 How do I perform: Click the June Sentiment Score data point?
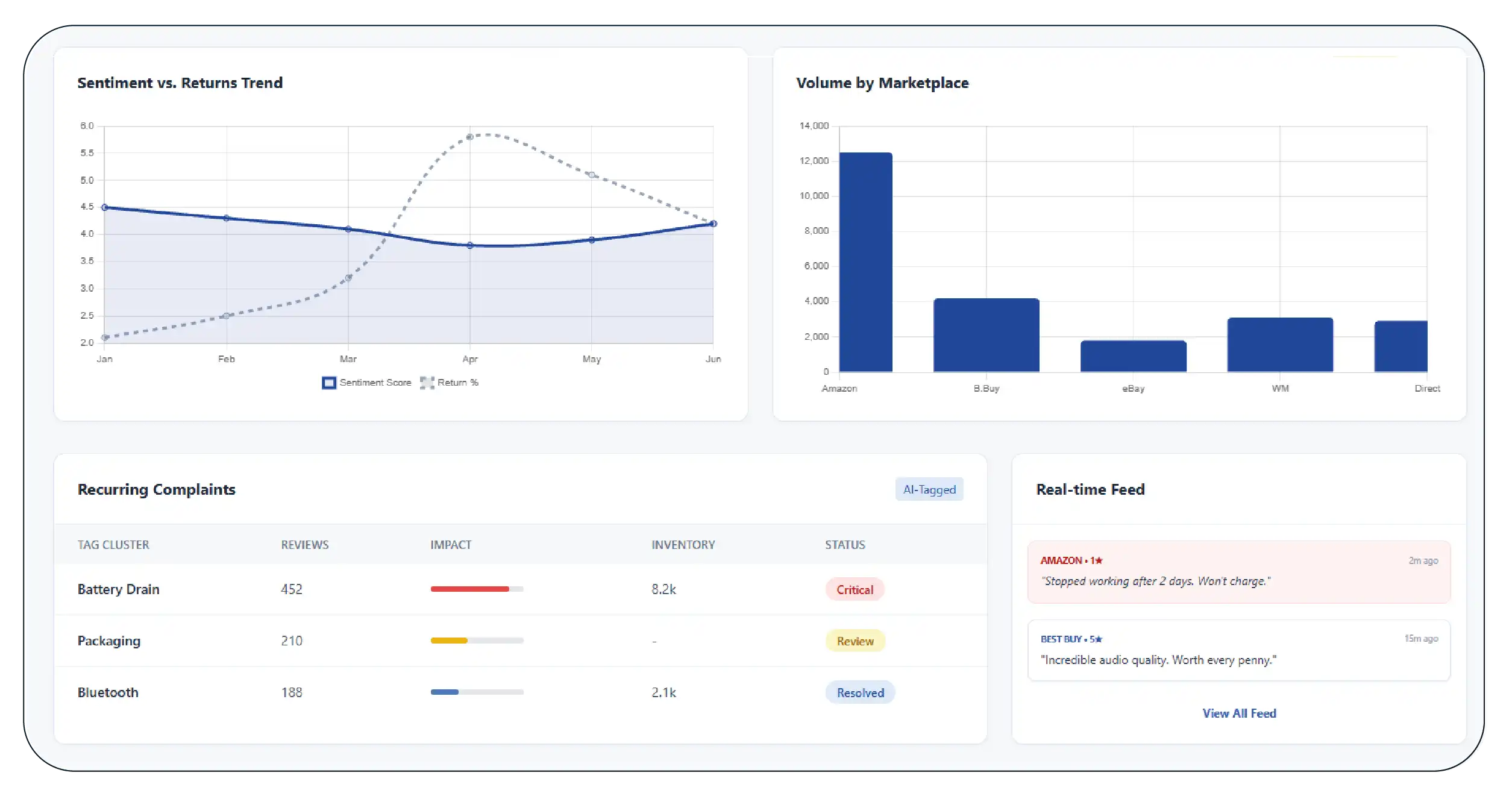click(x=713, y=224)
